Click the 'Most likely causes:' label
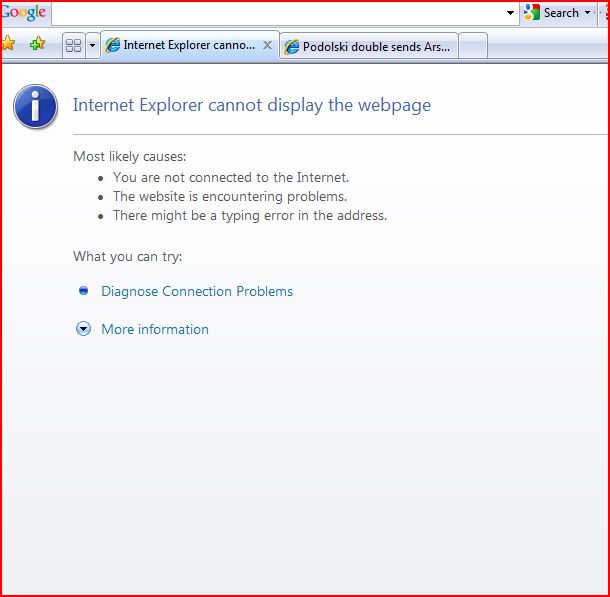Viewport: 610px width, 597px height. [130, 156]
